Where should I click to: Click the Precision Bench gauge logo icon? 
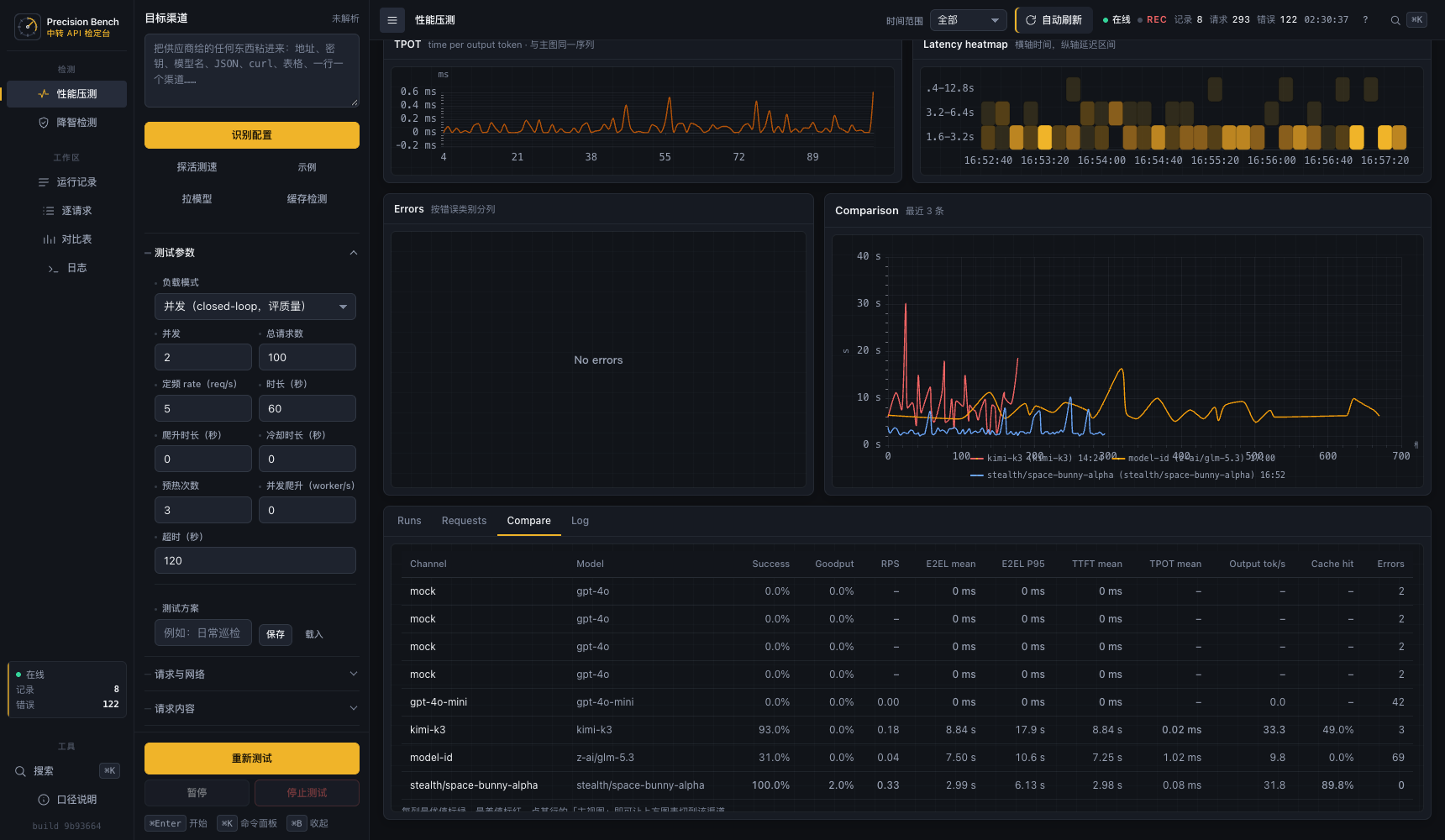pos(28,27)
